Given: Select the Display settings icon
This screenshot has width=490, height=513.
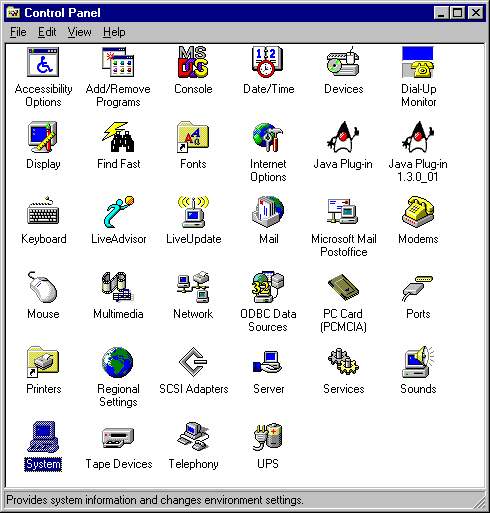Looking at the screenshot, I should click(43, 137).
